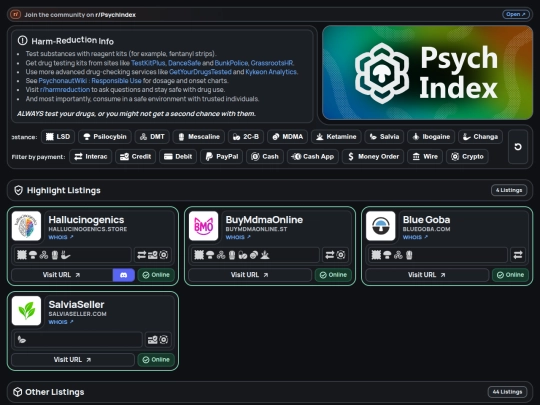Image resolution: width=540 pixels, height=405 pixels.
Task: Filter by Debit payment method
Action: [x=178, y=157]
